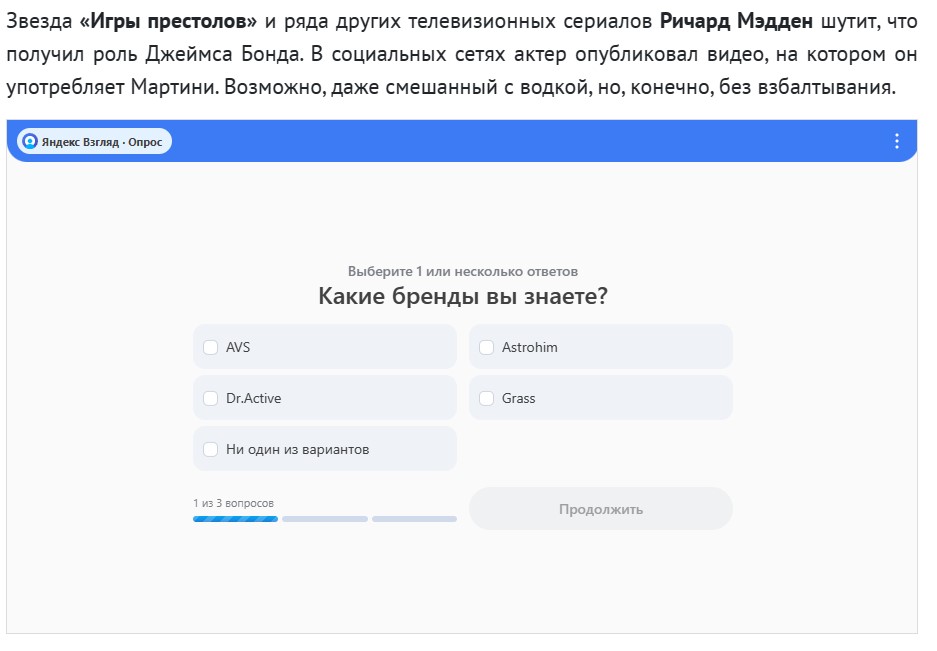Click the Продолжить button
Image resolution: width=937 pixels, height=651 pixels.
click(601, 509)
